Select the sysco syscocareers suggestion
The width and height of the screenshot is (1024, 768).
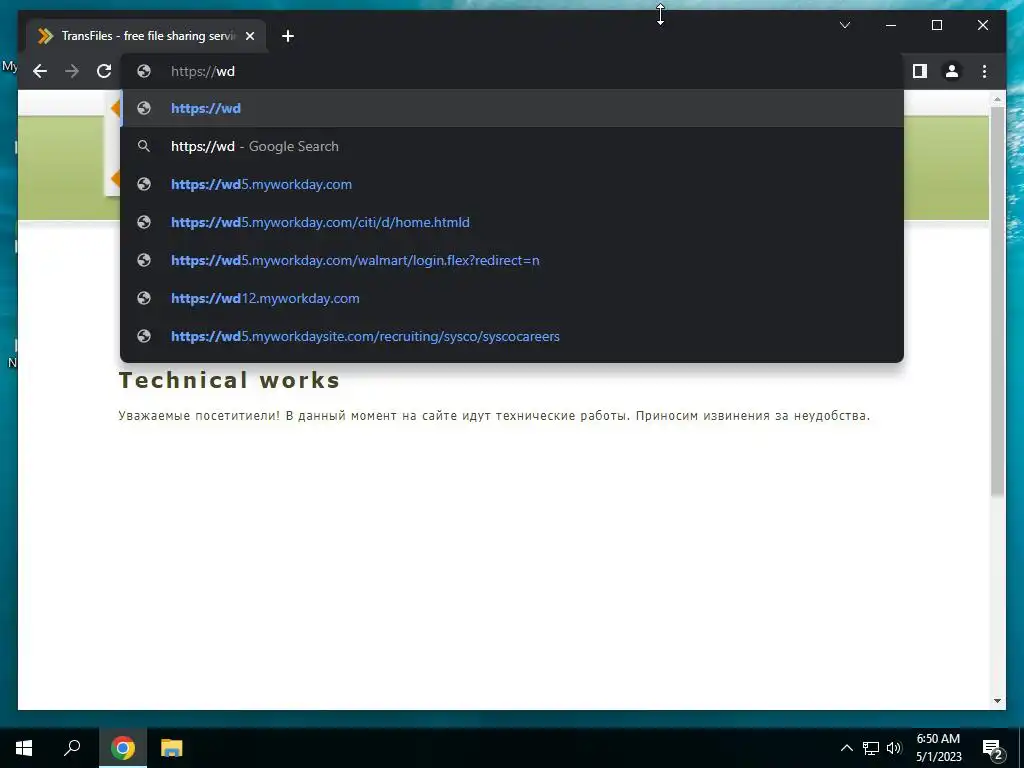(512, 336)
